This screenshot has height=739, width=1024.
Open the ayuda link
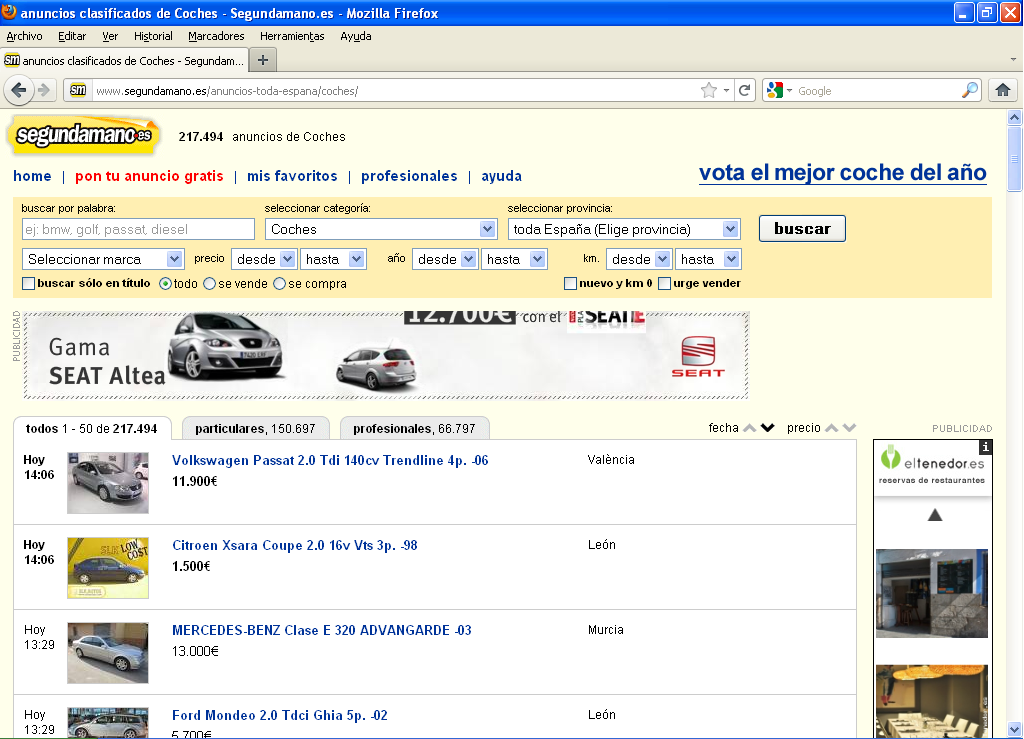pos(501,176)
